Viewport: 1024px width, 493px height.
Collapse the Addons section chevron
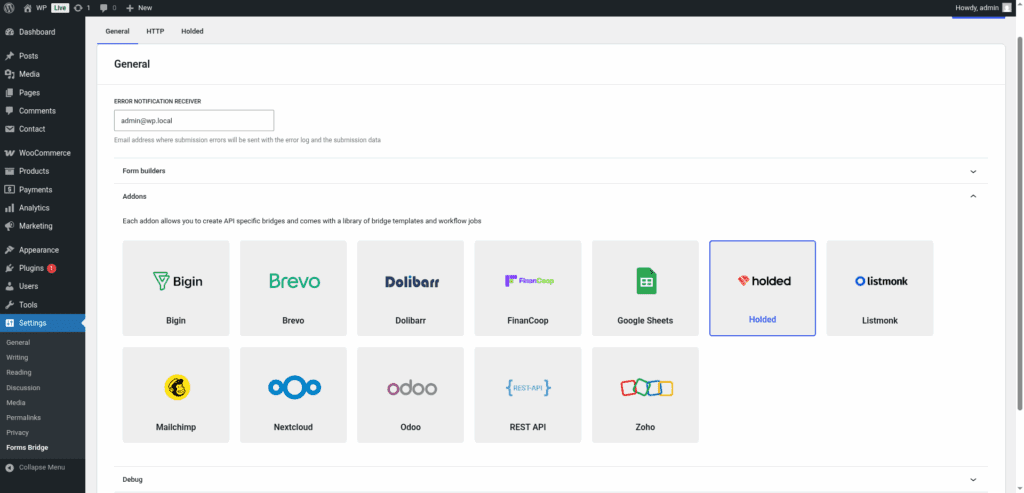(973, 196)
